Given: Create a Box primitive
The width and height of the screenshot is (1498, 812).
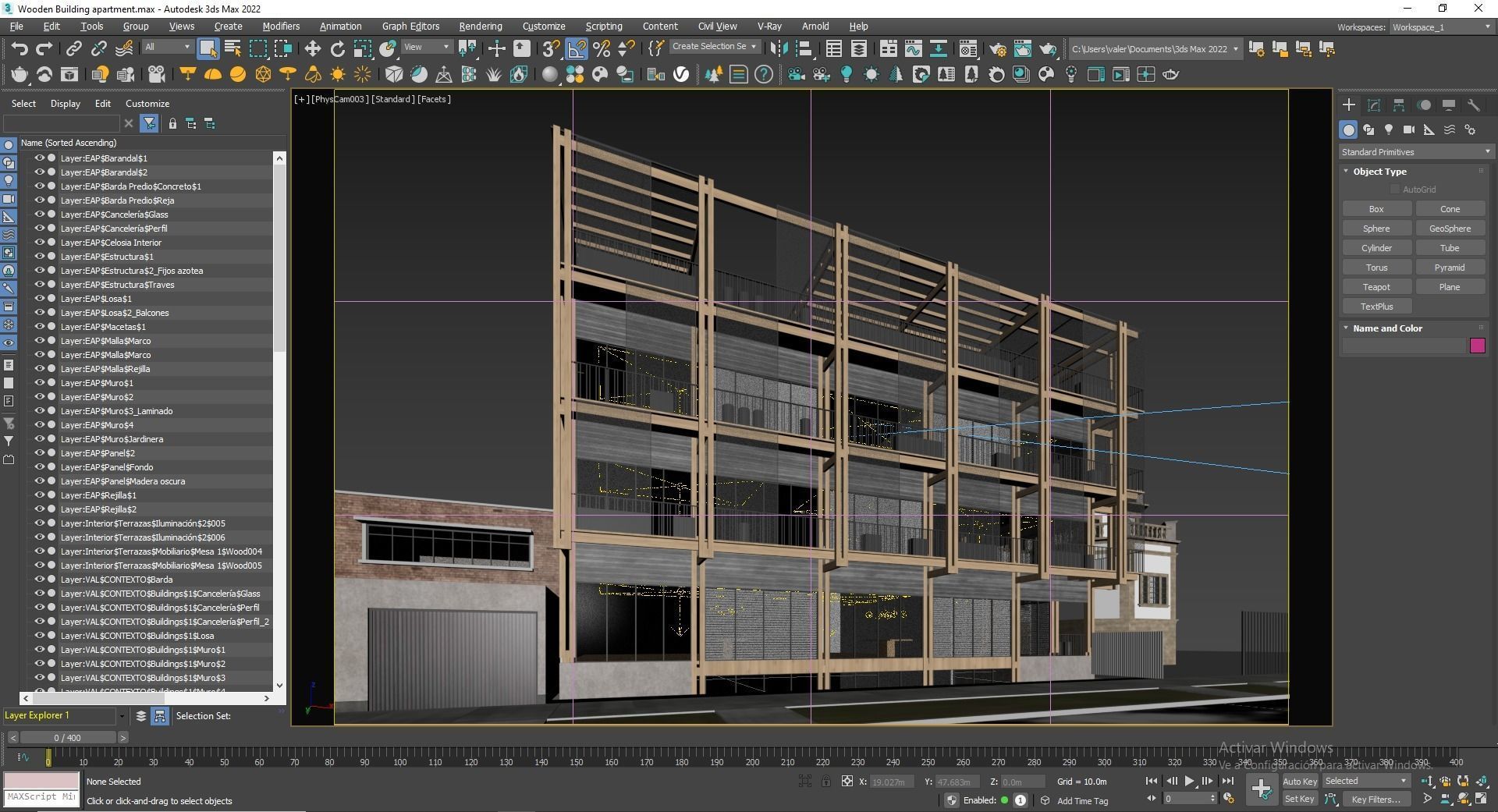Looking at the screenshot, I should [1376, 209].
